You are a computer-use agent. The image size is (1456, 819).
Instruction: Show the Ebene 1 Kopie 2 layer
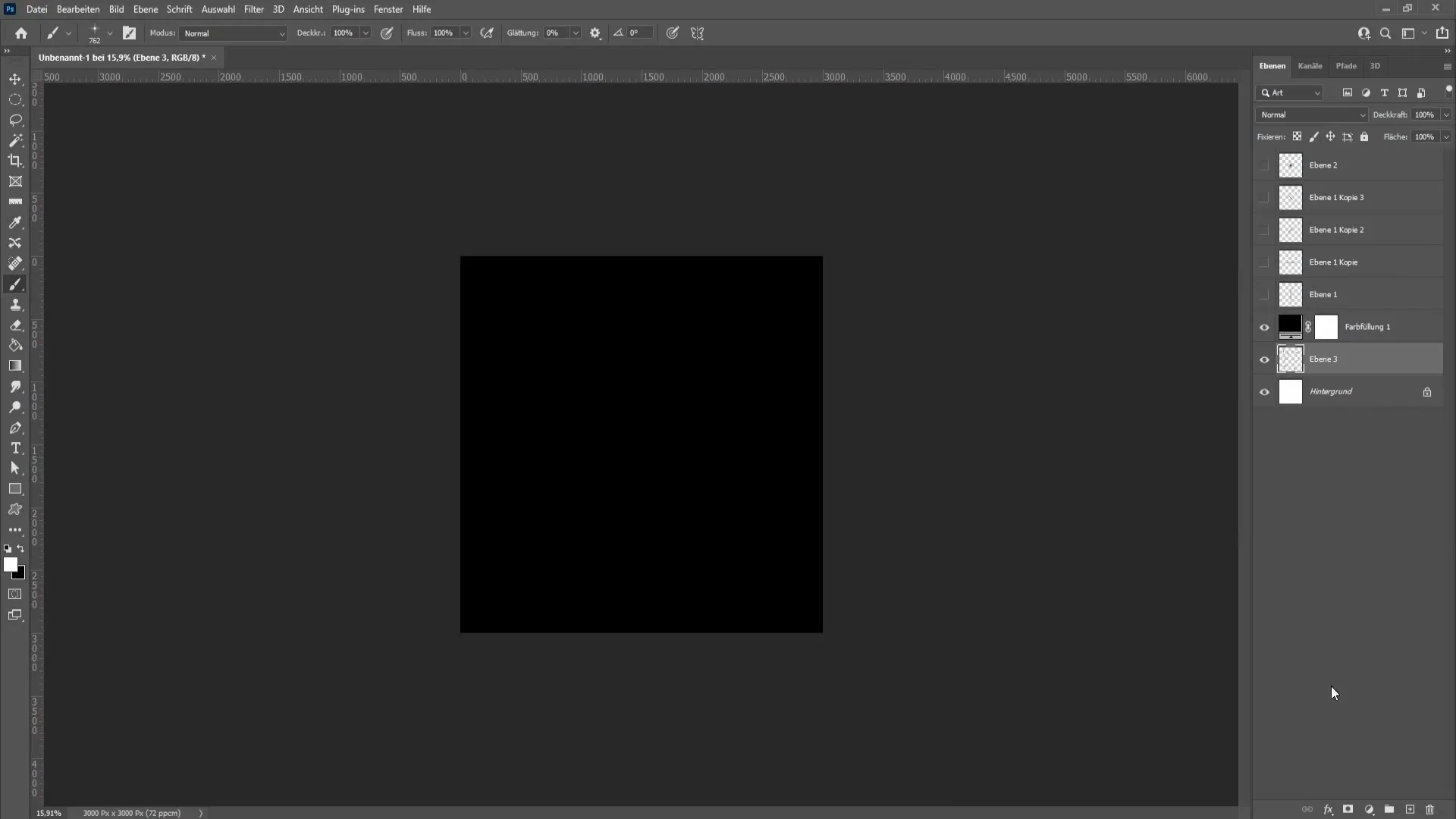pyautogui.click(x=1263, y=230)
